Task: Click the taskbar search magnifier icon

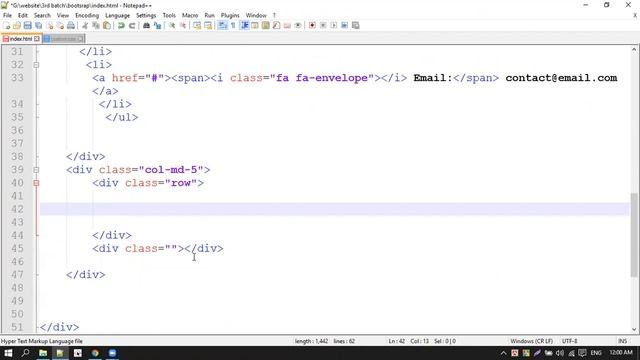Action: (25, 353)
